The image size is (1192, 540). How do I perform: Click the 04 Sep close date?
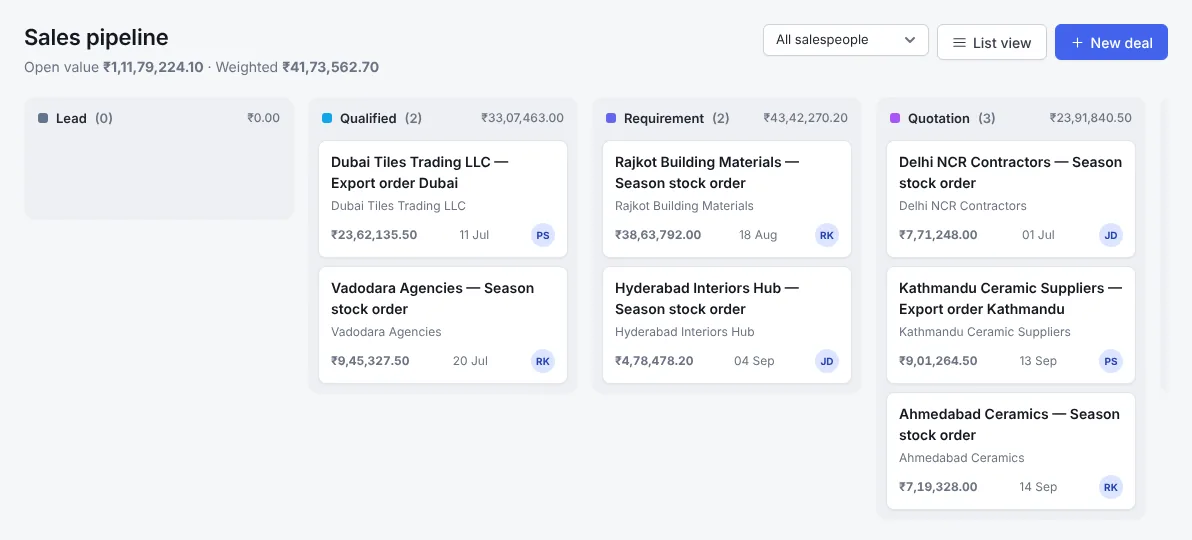click(754, 361)
